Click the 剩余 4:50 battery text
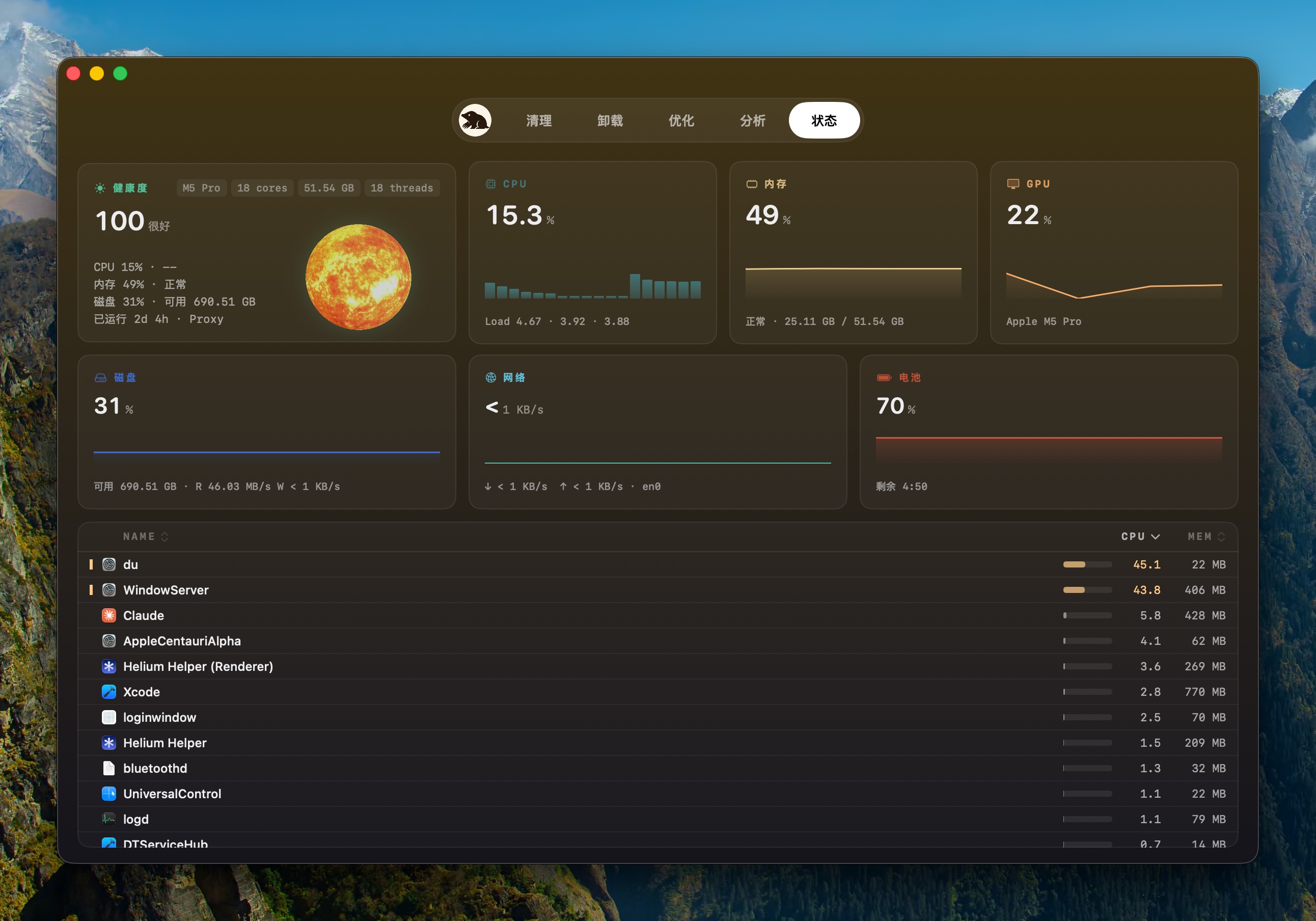This screenshot has height=921, width=1316. click(901, 486)
